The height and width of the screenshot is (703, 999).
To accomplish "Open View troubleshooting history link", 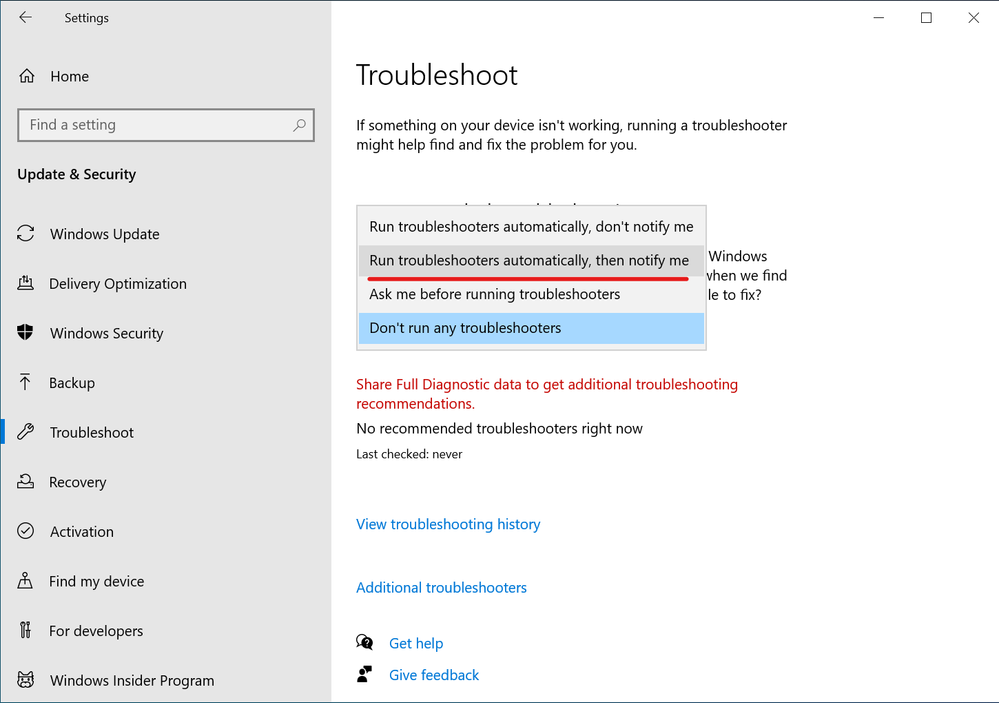I will (x=448, y=524).
